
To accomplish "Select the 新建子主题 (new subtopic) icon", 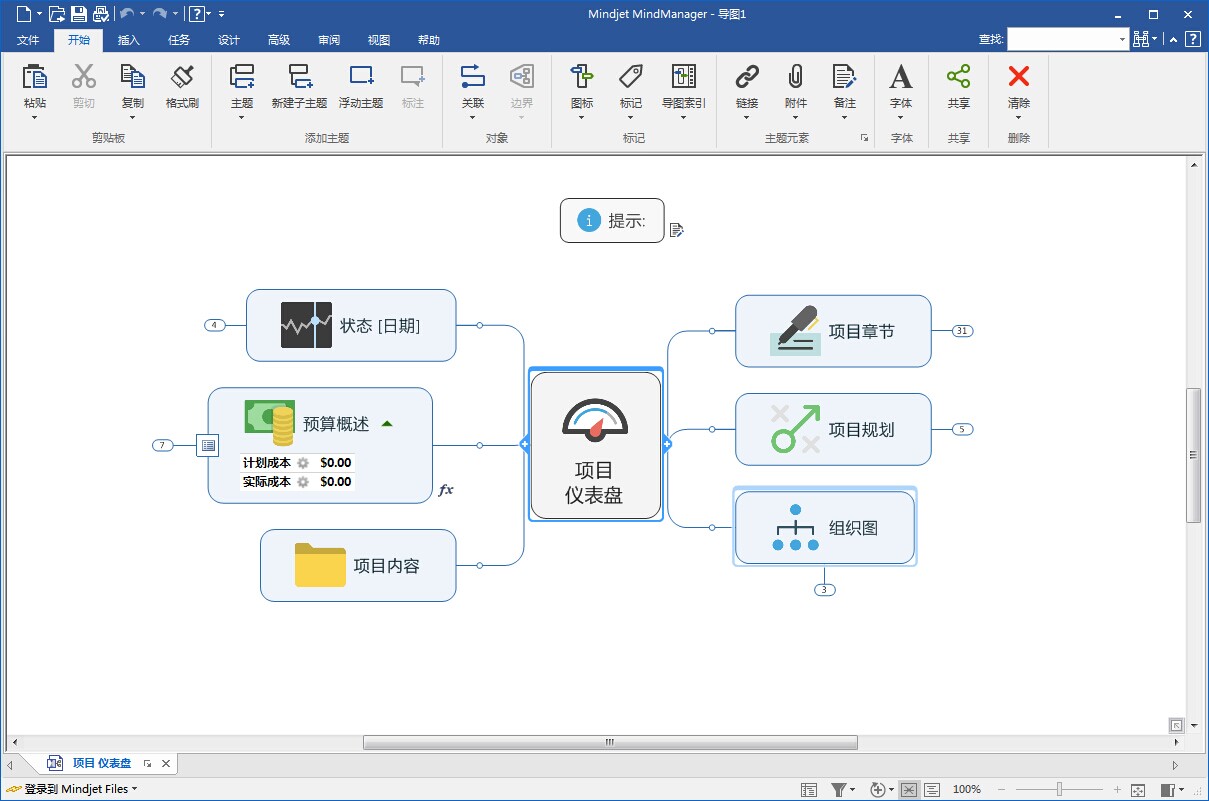I will coord(298,88).
